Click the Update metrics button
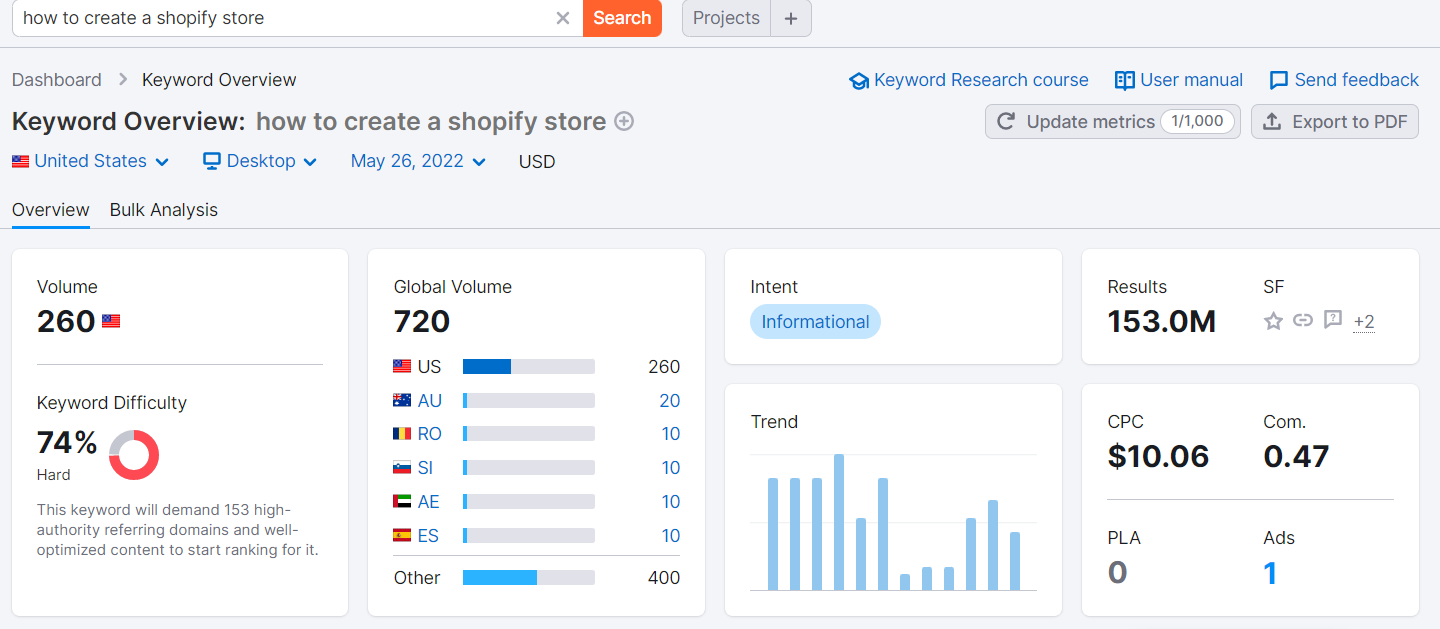The image size is (1440, 629). pyautogui.click(x=1113, y=122)
